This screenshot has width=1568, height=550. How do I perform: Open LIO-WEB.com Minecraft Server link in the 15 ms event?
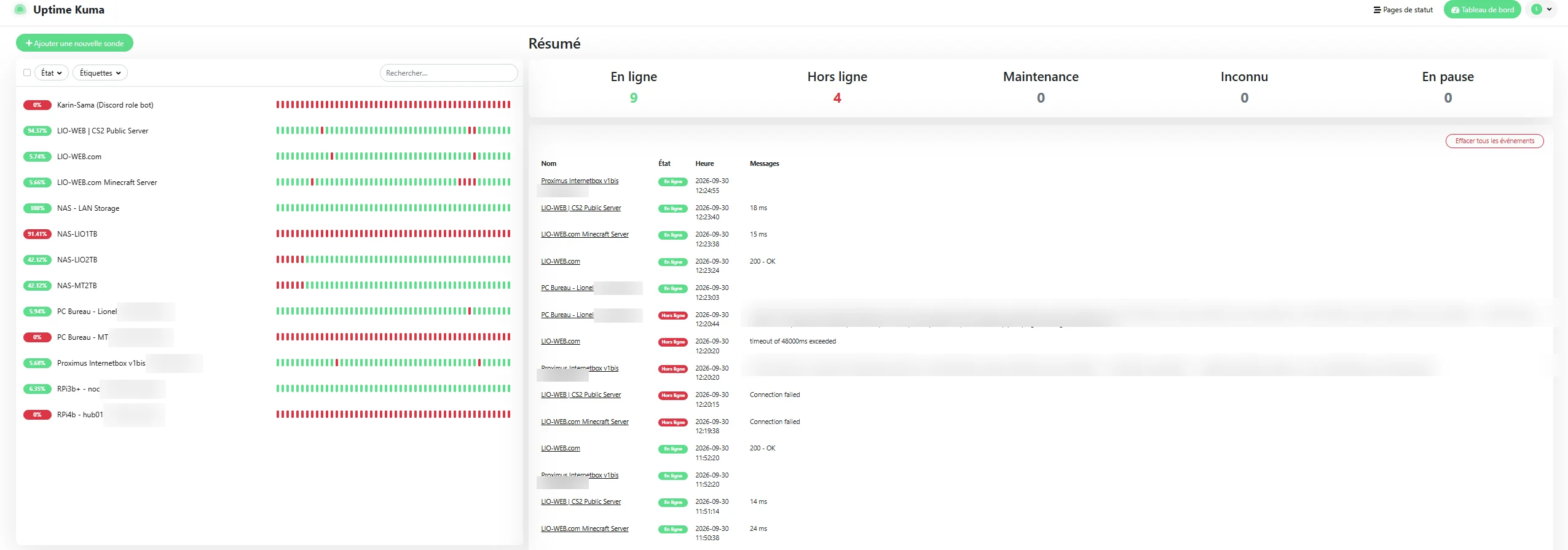[x=585, y=235]
